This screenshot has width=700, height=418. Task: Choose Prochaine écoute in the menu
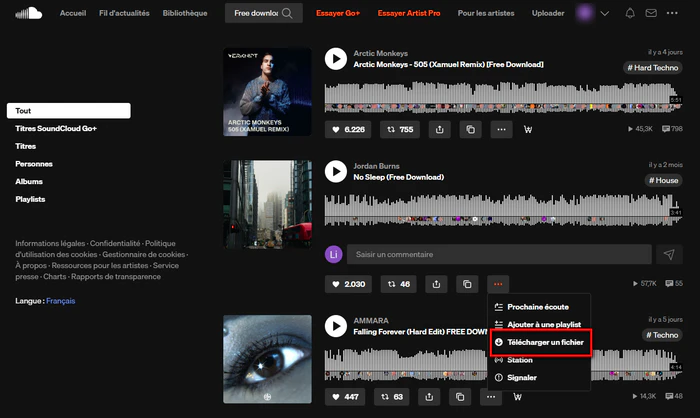(539, 307)
